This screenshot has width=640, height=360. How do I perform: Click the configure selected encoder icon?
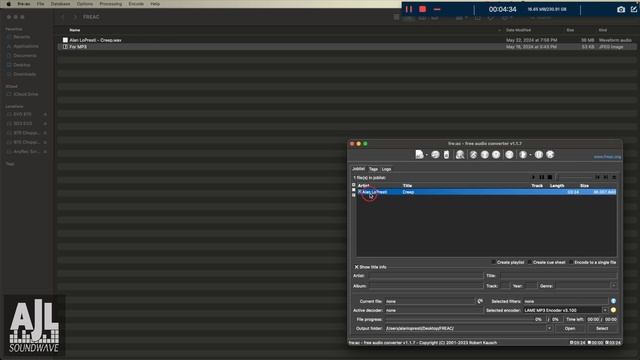point(613,310)
